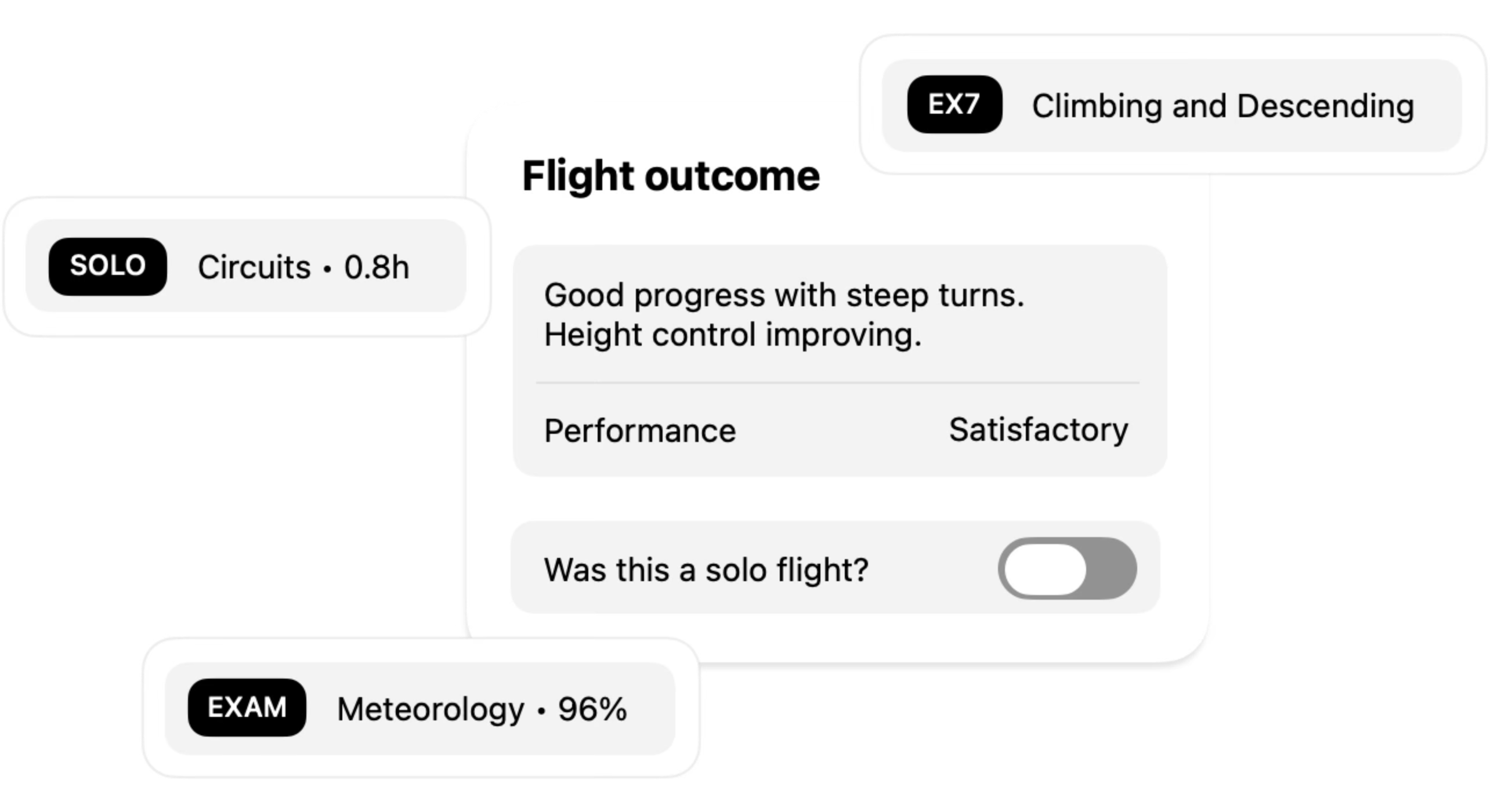The width and height of the screenshot is (1490, 812).
Task: Click the divider line above the Performance row
Action: click(x=837, y=383)
